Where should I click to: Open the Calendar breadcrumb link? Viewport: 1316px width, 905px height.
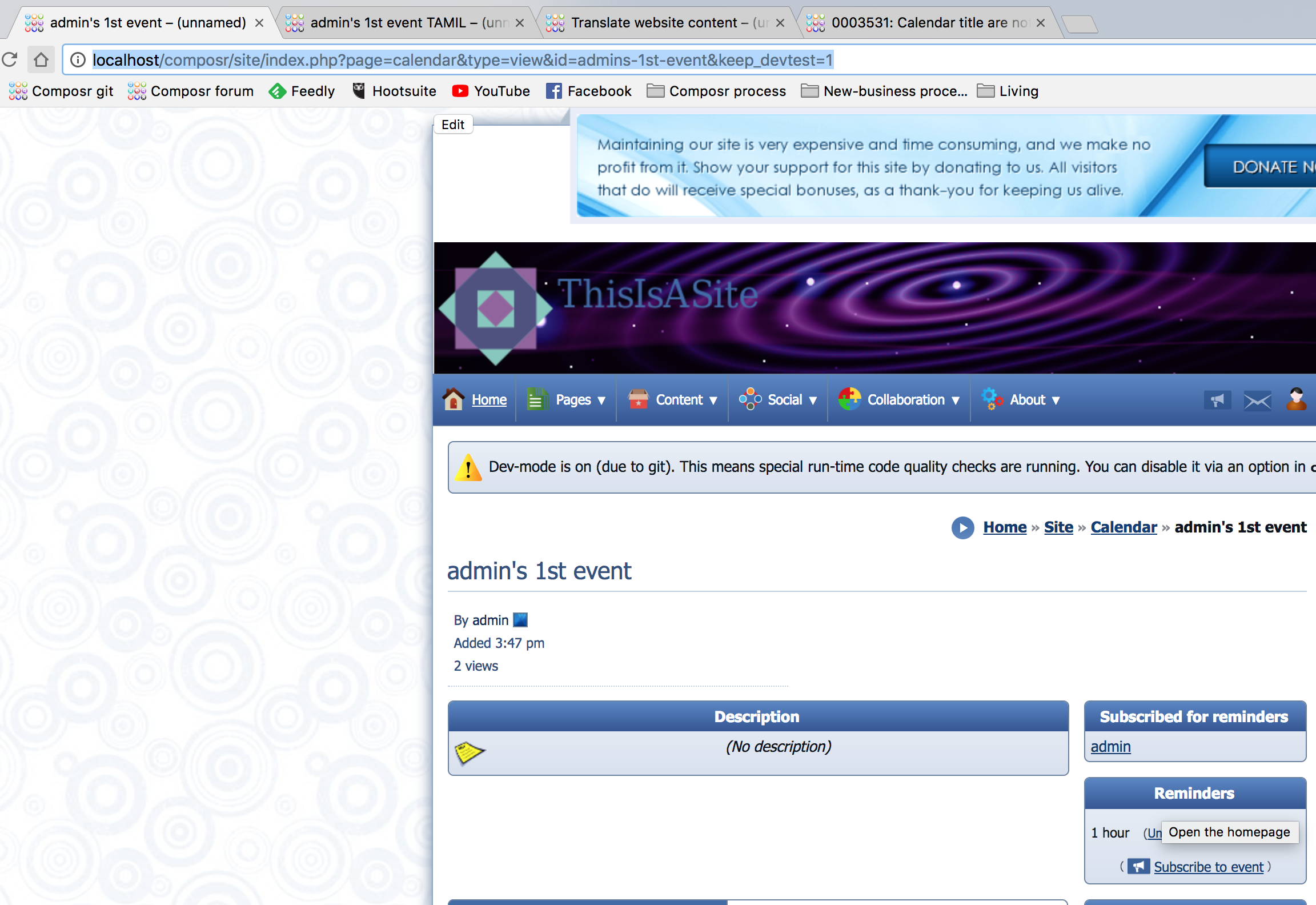click(1124, 527)
